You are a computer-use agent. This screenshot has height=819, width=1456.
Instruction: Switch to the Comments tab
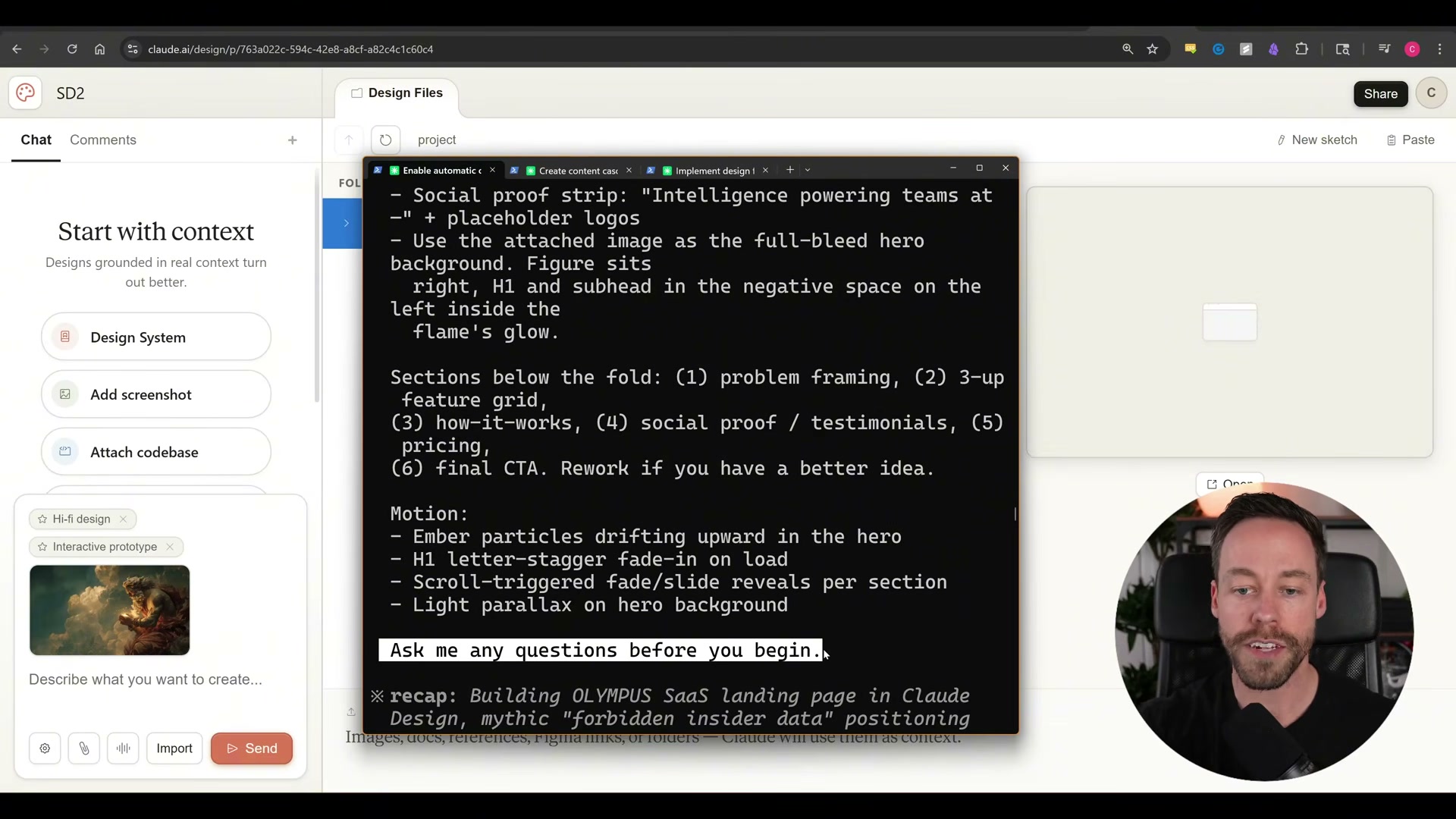coord(103,140)
